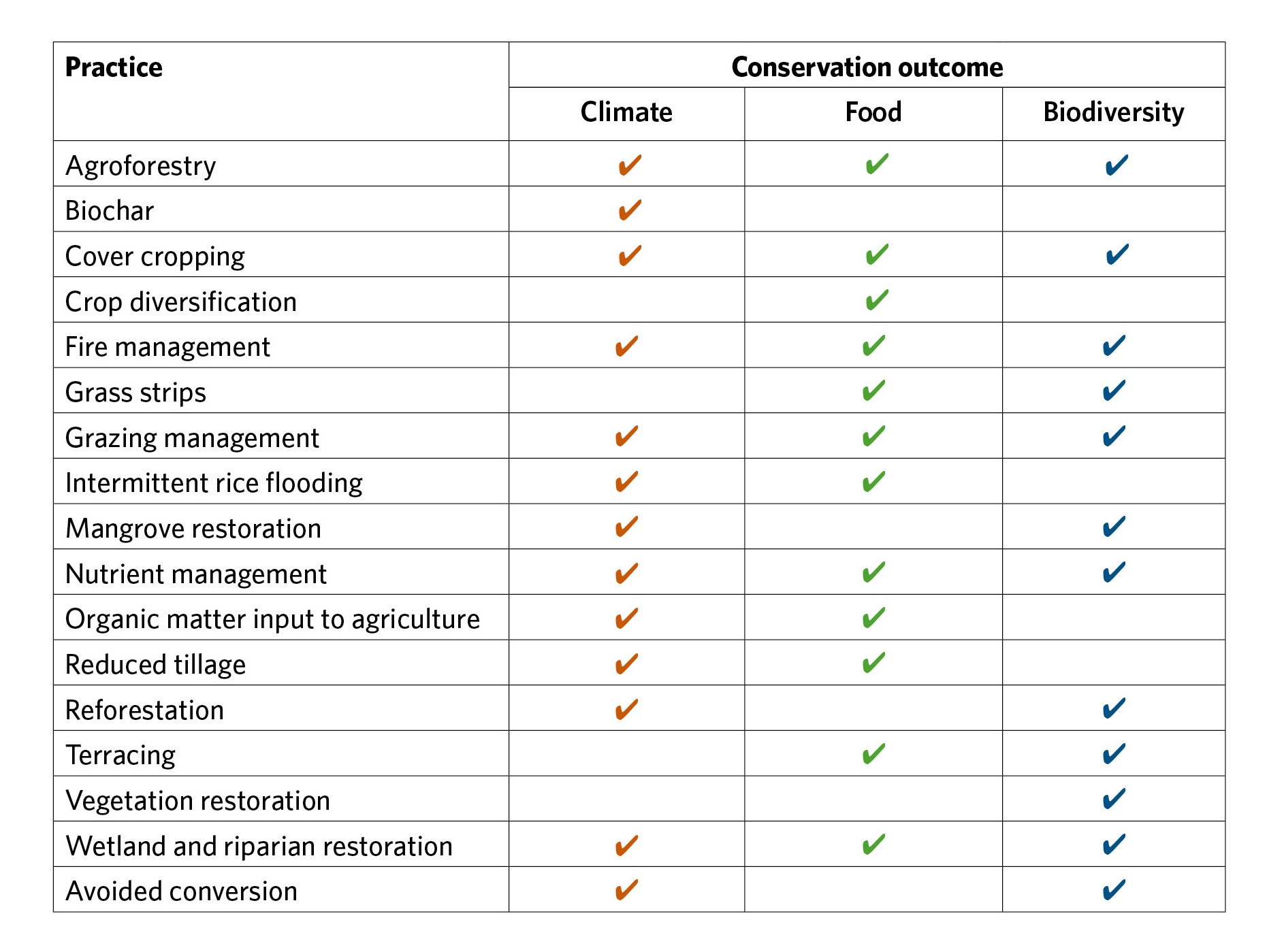Click the Conservation outcome header
The height and width of the screenshot is (952, 1284).
coord(867,67)
